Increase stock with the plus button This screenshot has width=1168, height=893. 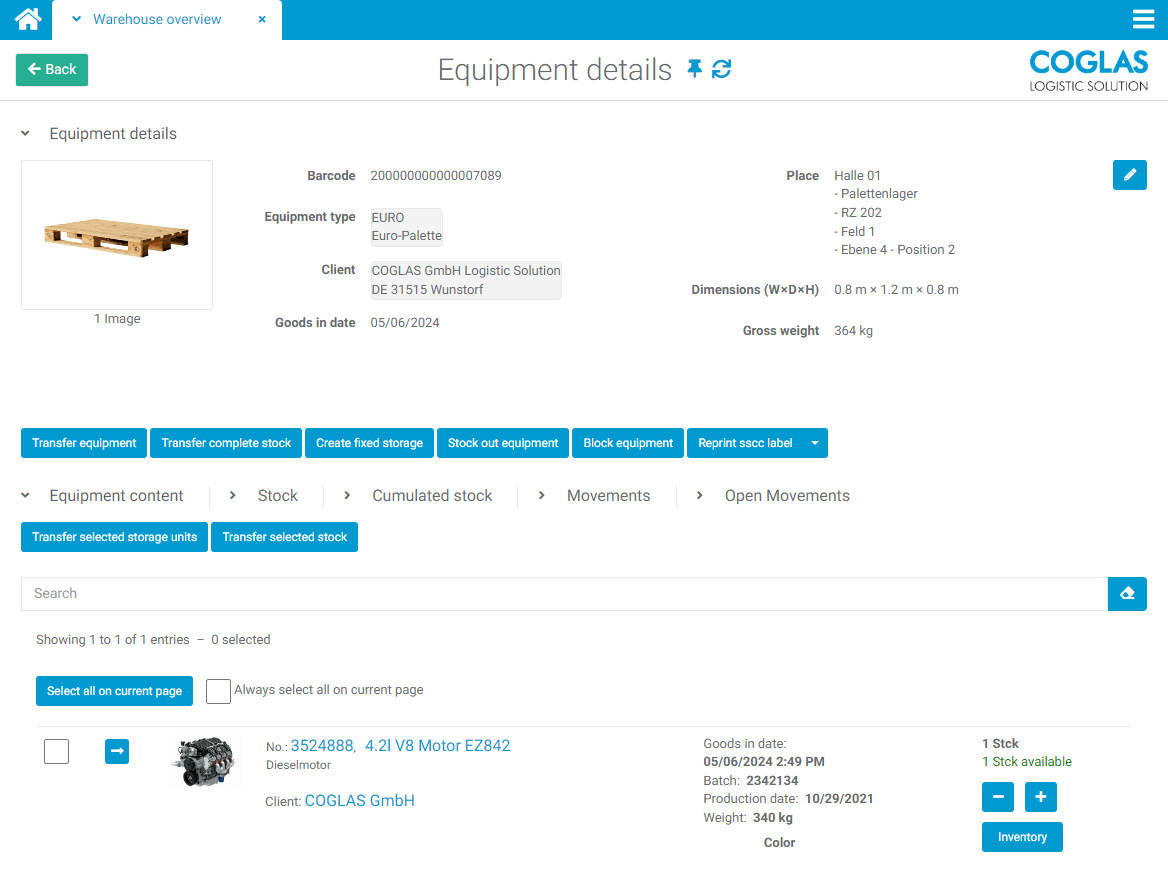1040,797
